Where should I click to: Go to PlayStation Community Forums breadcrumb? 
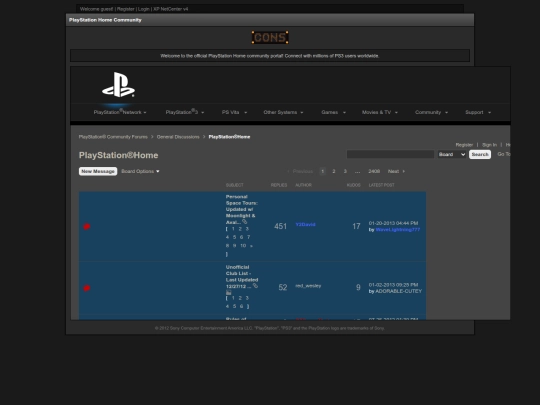[113, 137]
